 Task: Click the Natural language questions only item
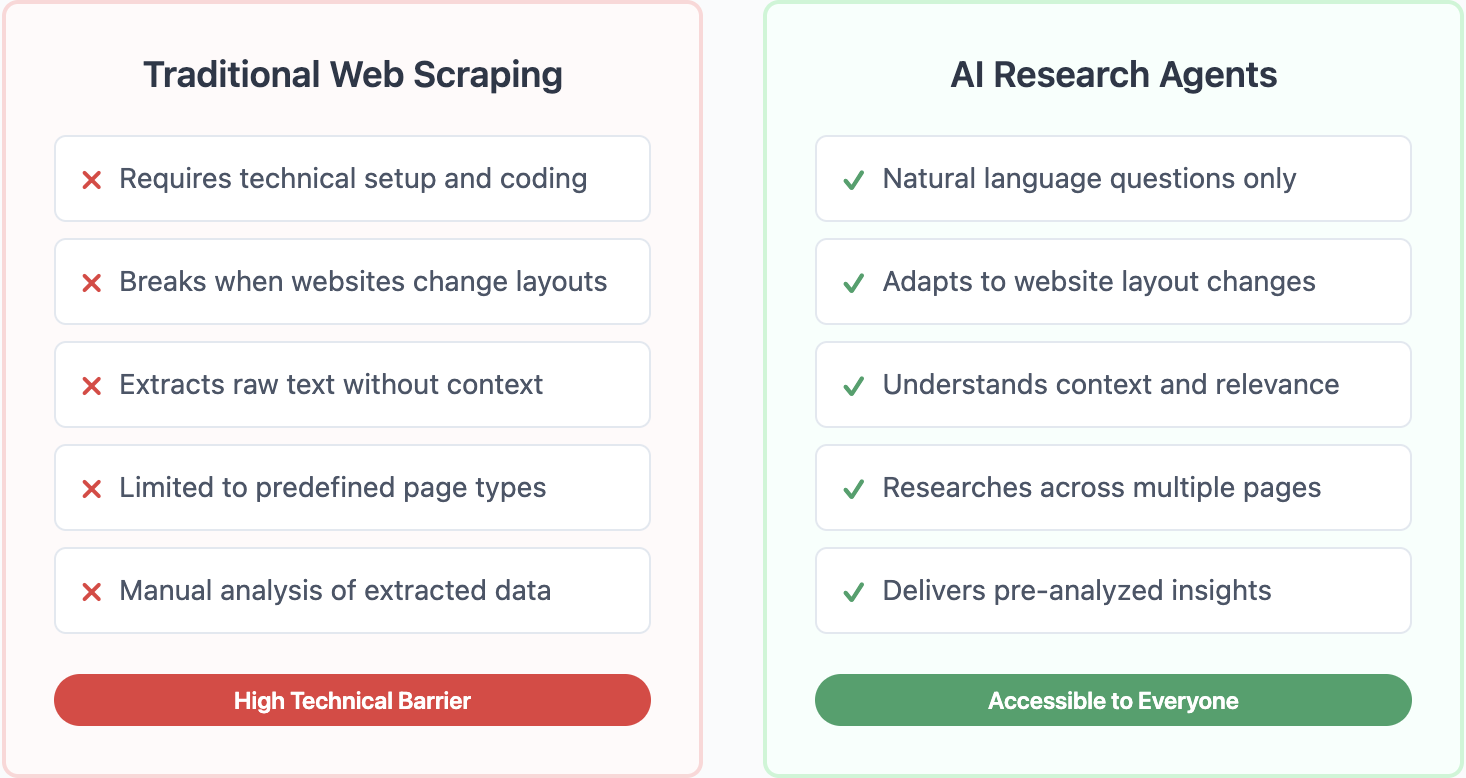coord(1113,179)
